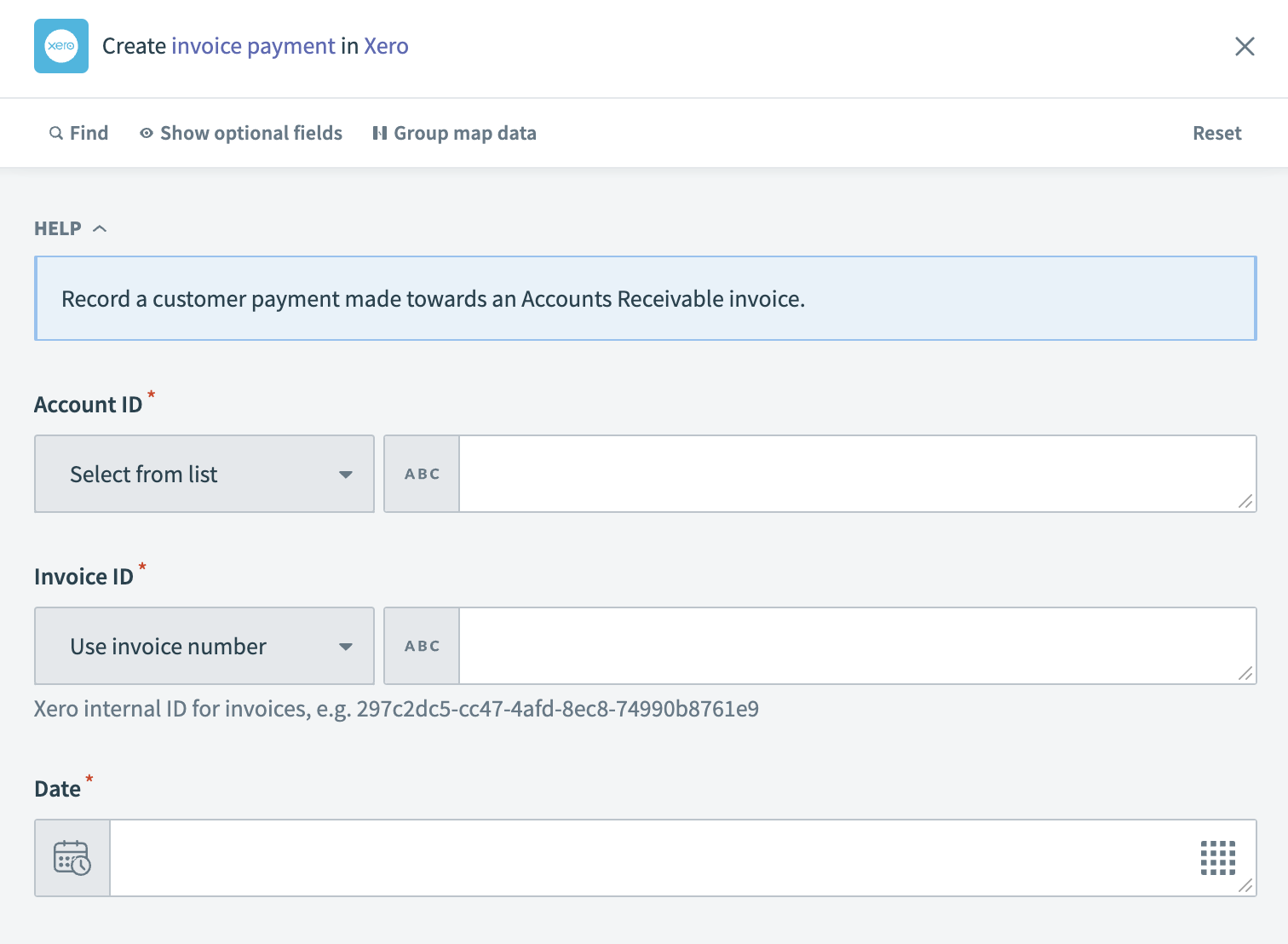This screenshot has height=944, width=1288.
Task: Click the eye icon beside Show optional fields
Action: 146,133
